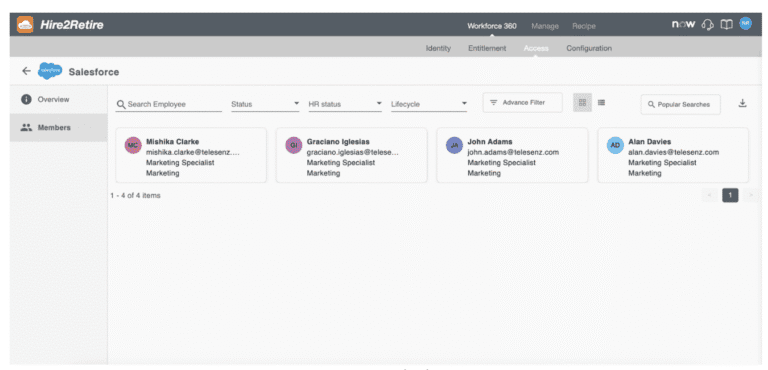Image resolution: width=768 pixels, height=370 pixels.
Task: Click John Adams's JA avatar
Action: (x=454, y=145)
